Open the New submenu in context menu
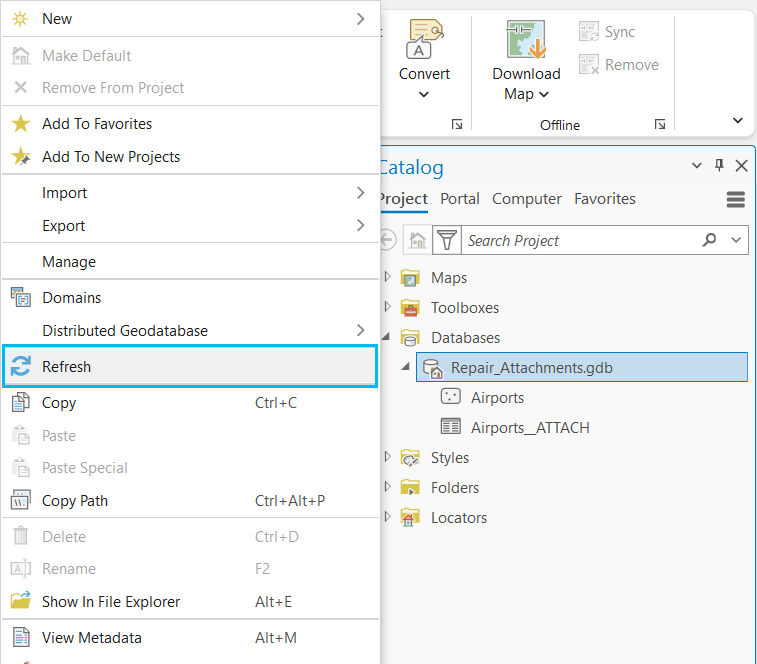This screenshot has height=664, width=757. coord(190,19)
